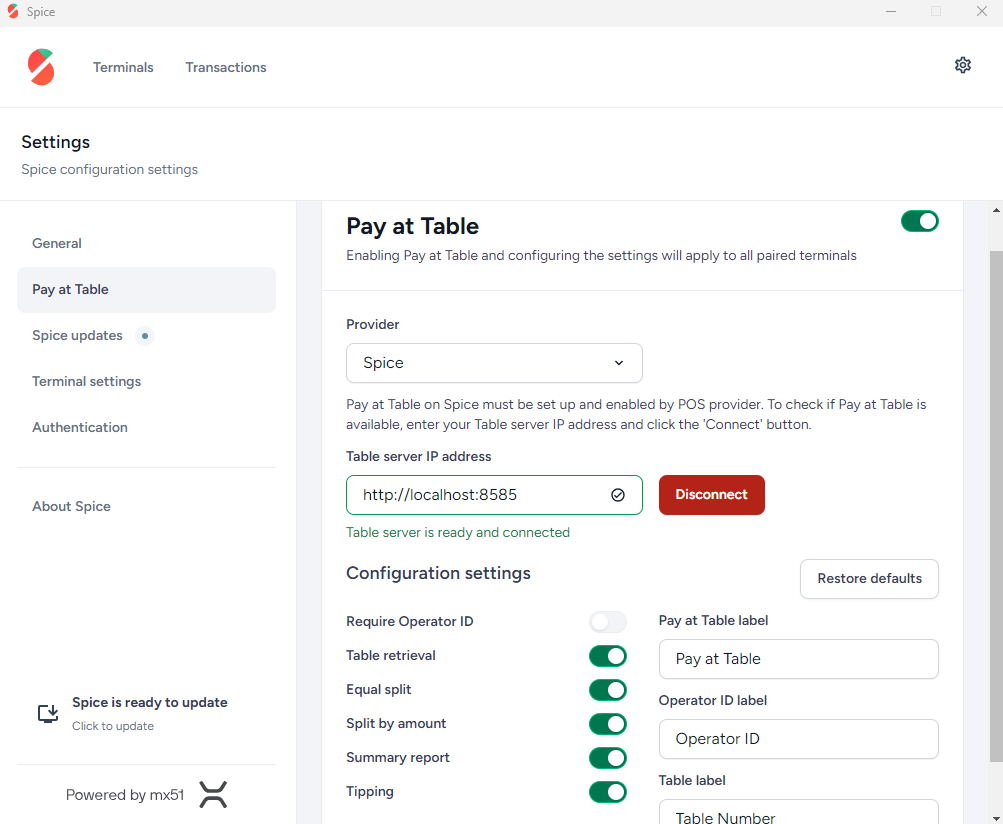Disable the Tipping toggle

click(x=608, y=791)
